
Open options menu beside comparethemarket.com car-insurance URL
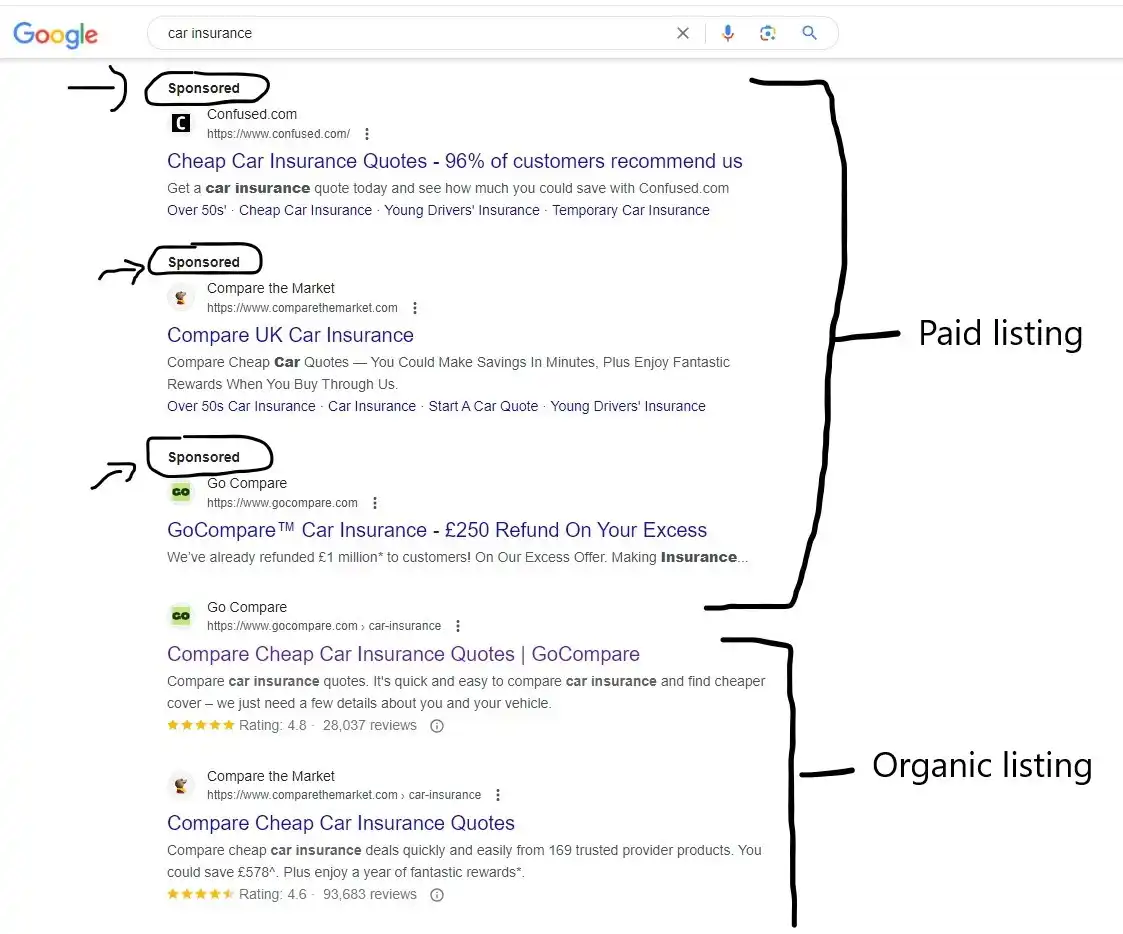498,795
